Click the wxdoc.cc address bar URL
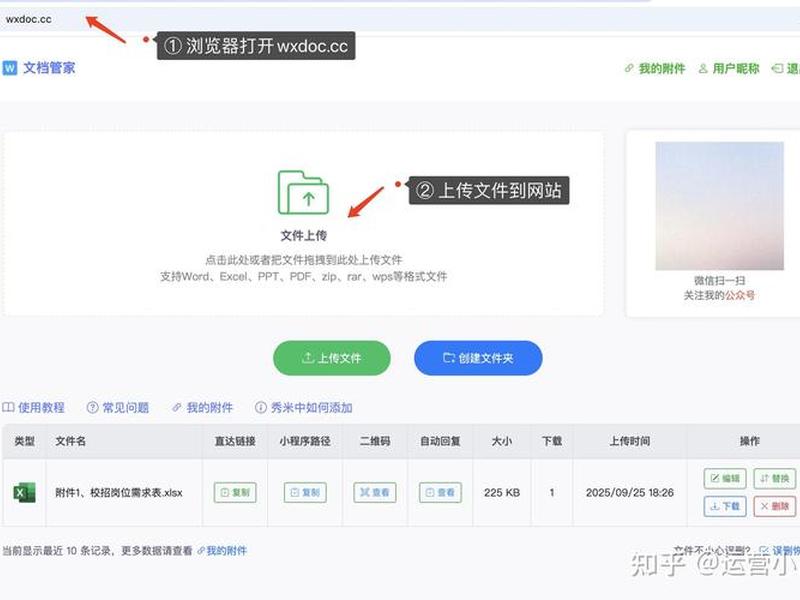The height and width of the screenshot is (600, 800). (29, 19)
